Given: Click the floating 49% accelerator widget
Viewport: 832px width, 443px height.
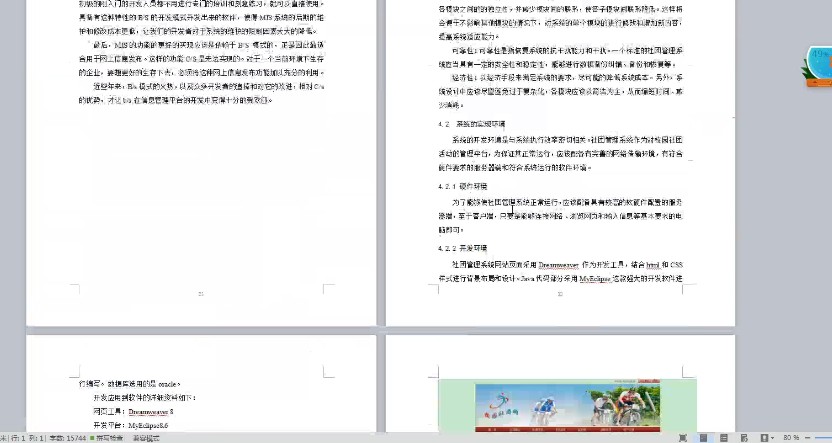Looking at the screenshot, I should pyautogui.click(x=818, y=66).
